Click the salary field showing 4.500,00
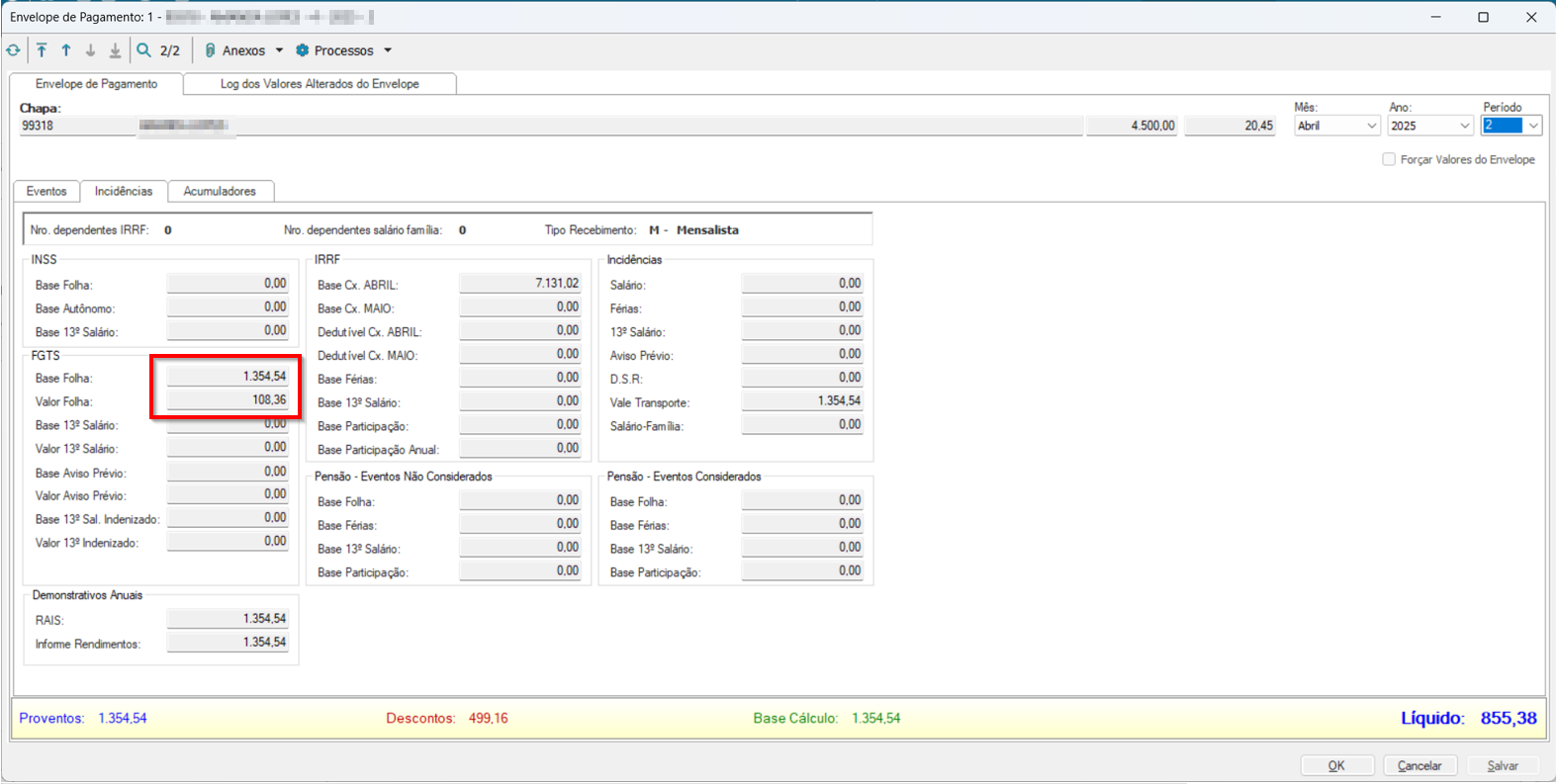The height and width of the screenshot is (784, 1556). (x=1132, y=126)
